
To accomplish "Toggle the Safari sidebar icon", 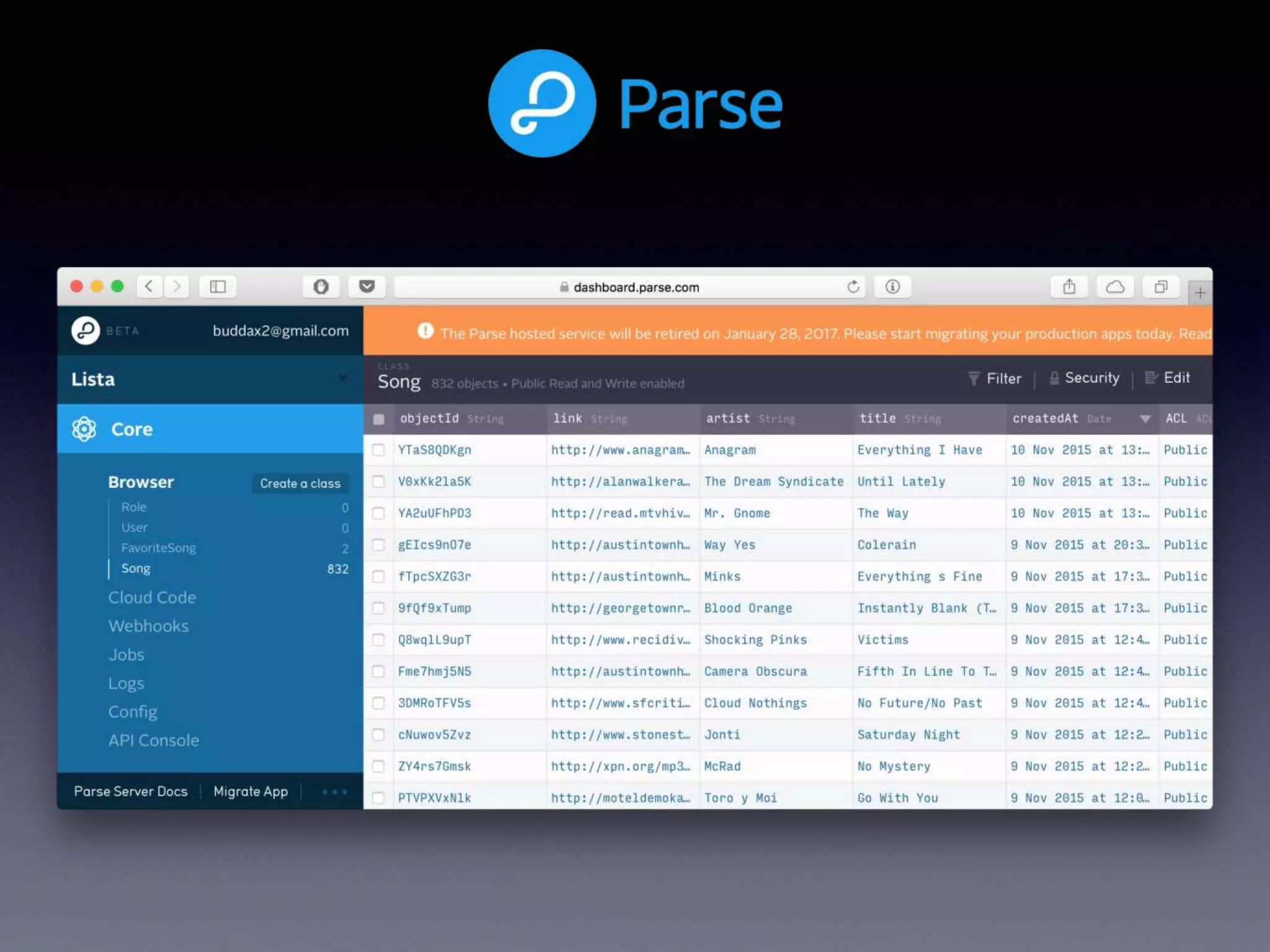I will click(218, 287).
